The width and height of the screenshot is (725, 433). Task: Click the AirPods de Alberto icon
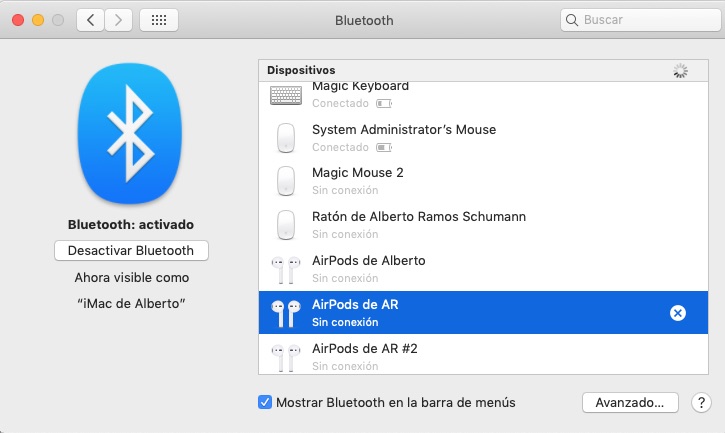(x=286, y=270)
